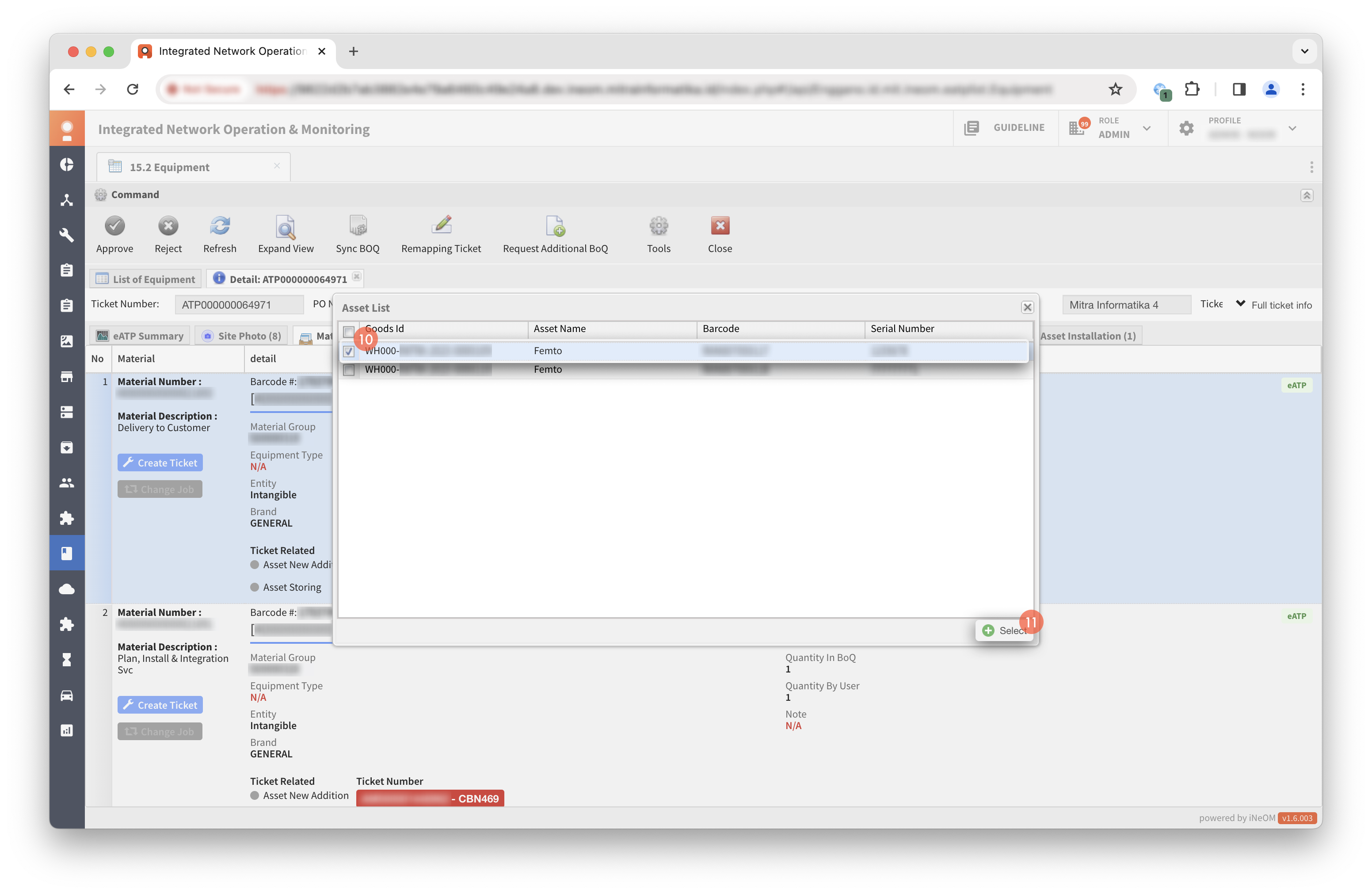
Task: Open the hourglass sidebar icon
Action: (x=67, y=660)
